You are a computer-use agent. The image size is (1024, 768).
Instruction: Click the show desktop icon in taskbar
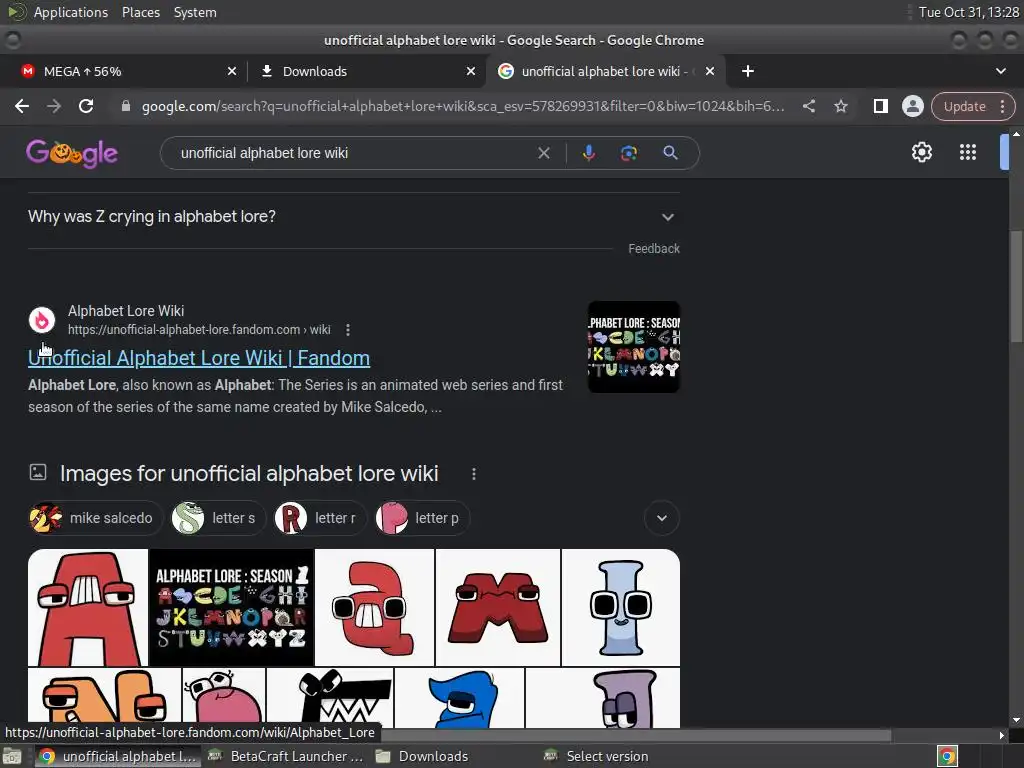[12, 756]
